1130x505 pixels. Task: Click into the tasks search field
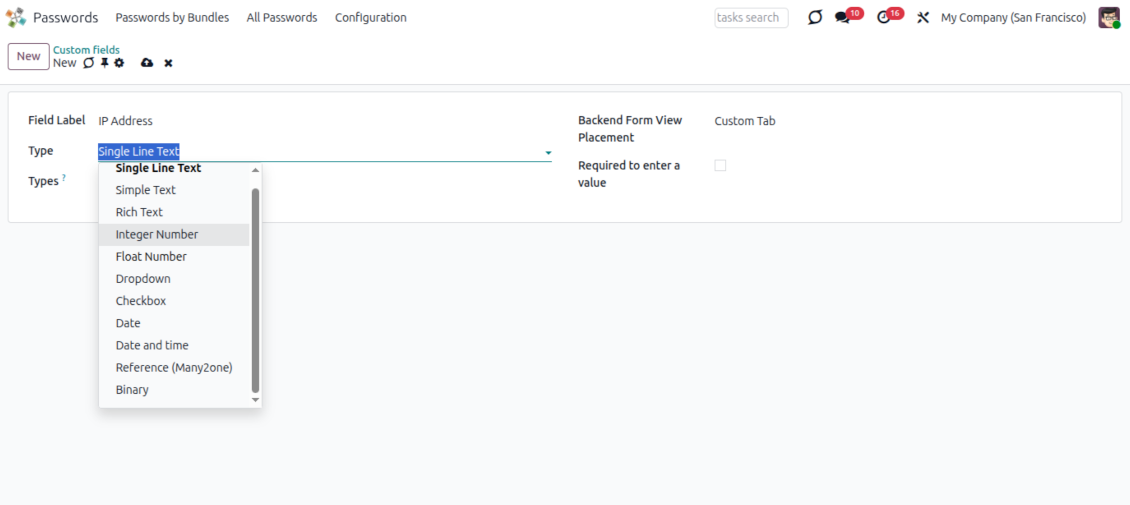[751, 18]
